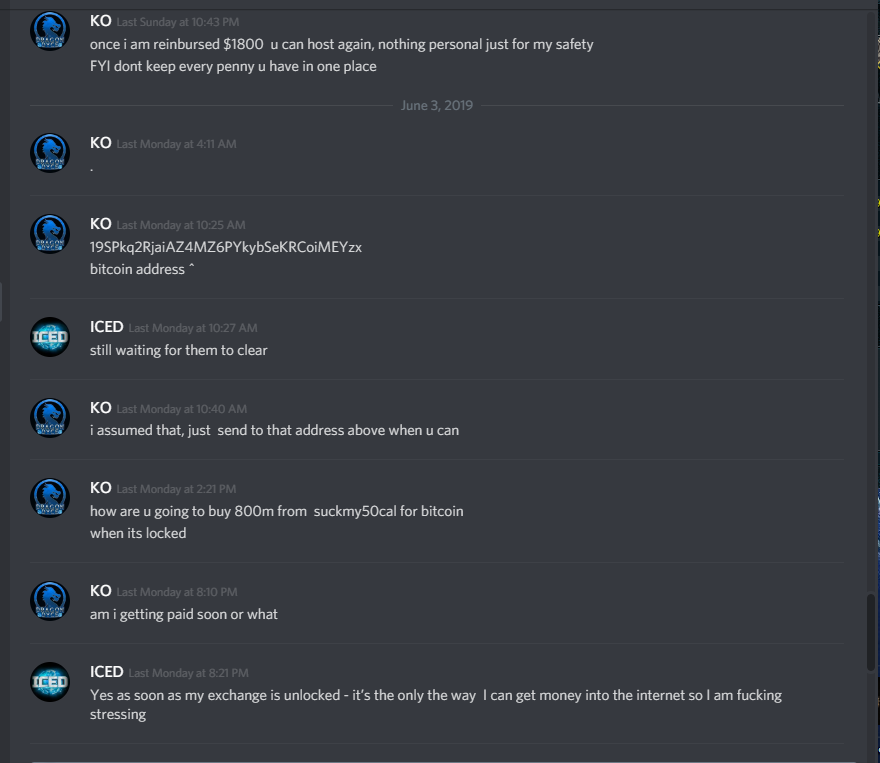Click KO's avatar next to 4:11 AM message
880x763 pixels.
click(50, 153)
